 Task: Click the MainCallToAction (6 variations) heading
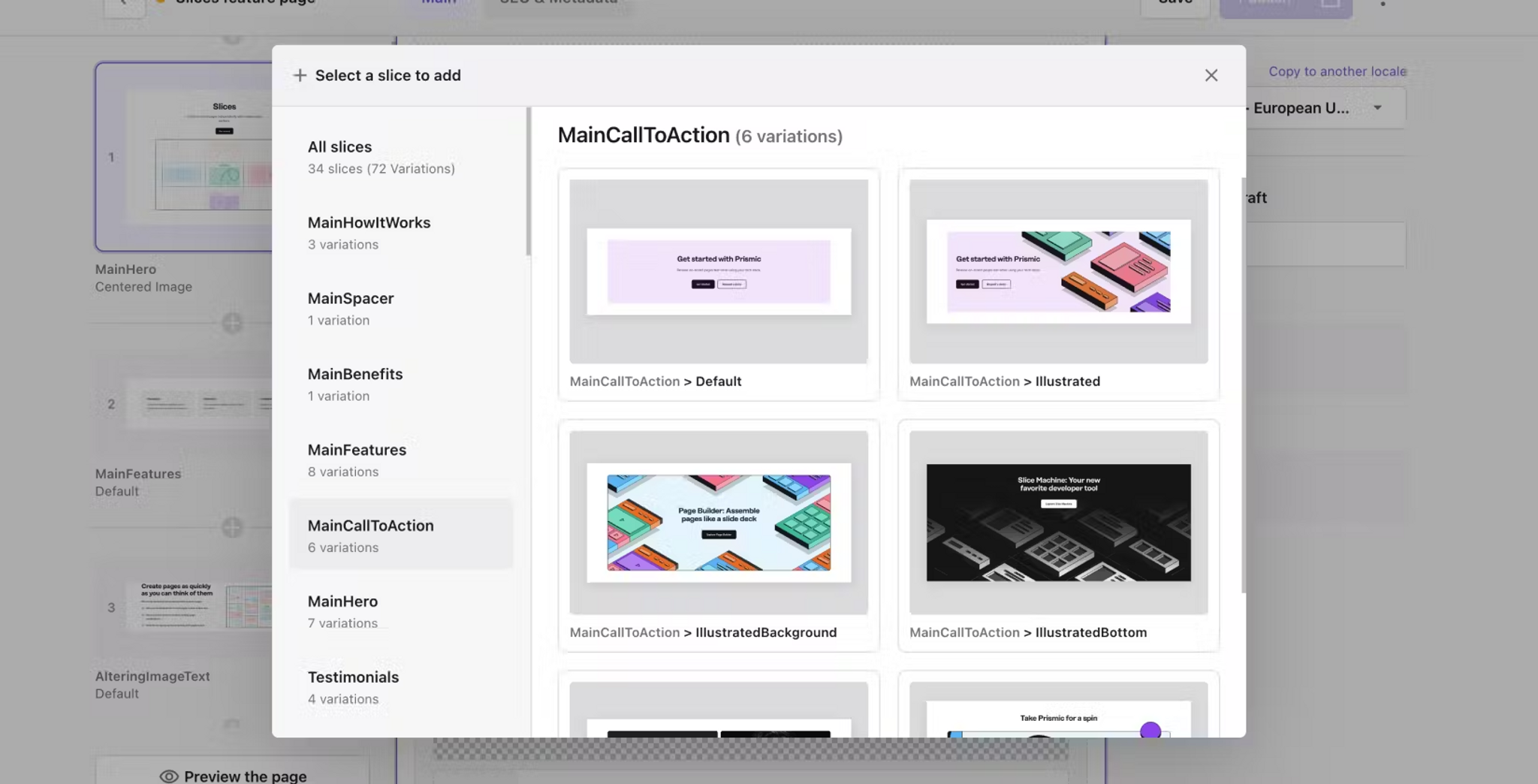click(700, 135)
